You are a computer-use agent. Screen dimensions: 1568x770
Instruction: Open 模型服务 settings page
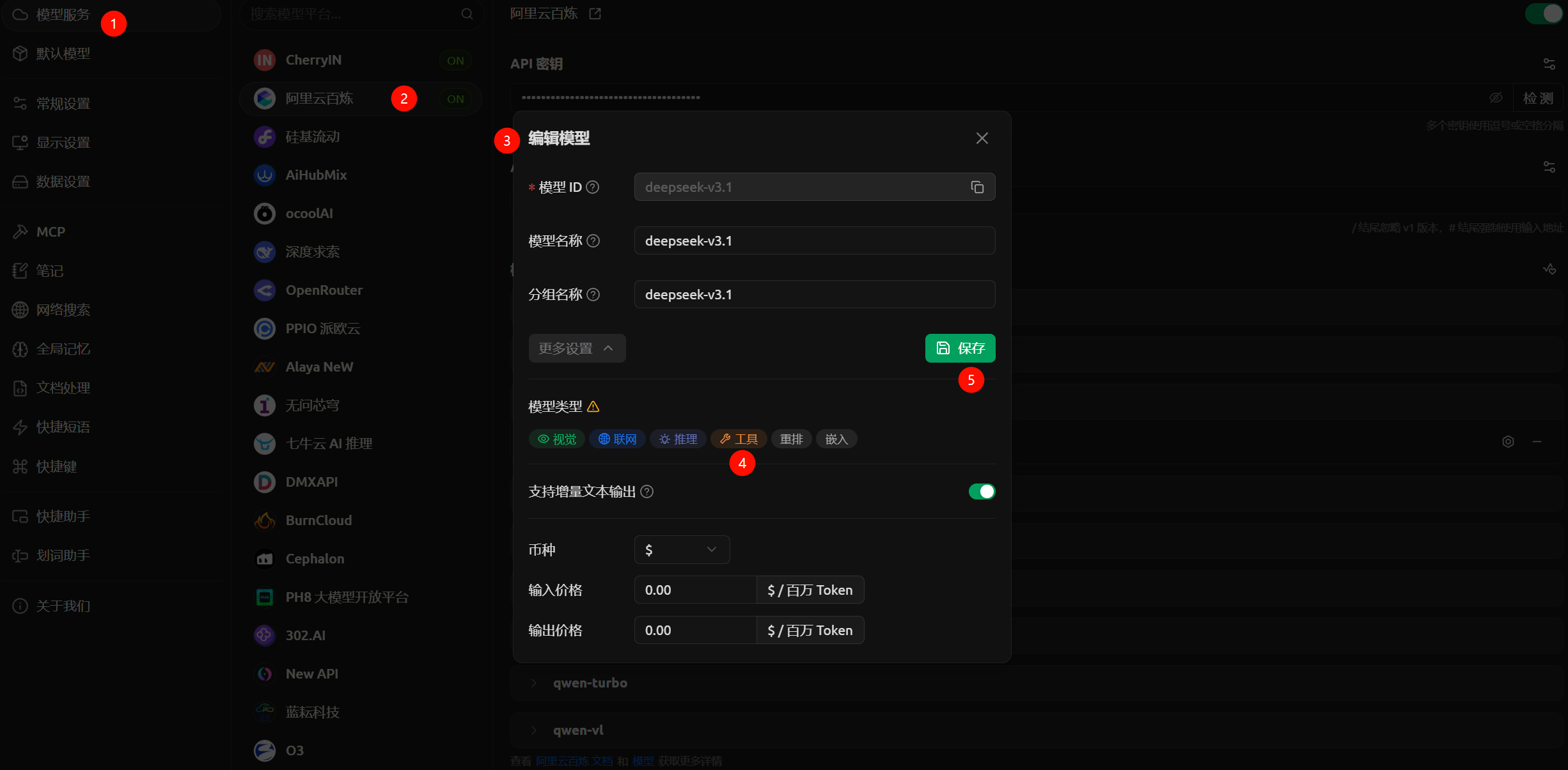coord(111,14)
